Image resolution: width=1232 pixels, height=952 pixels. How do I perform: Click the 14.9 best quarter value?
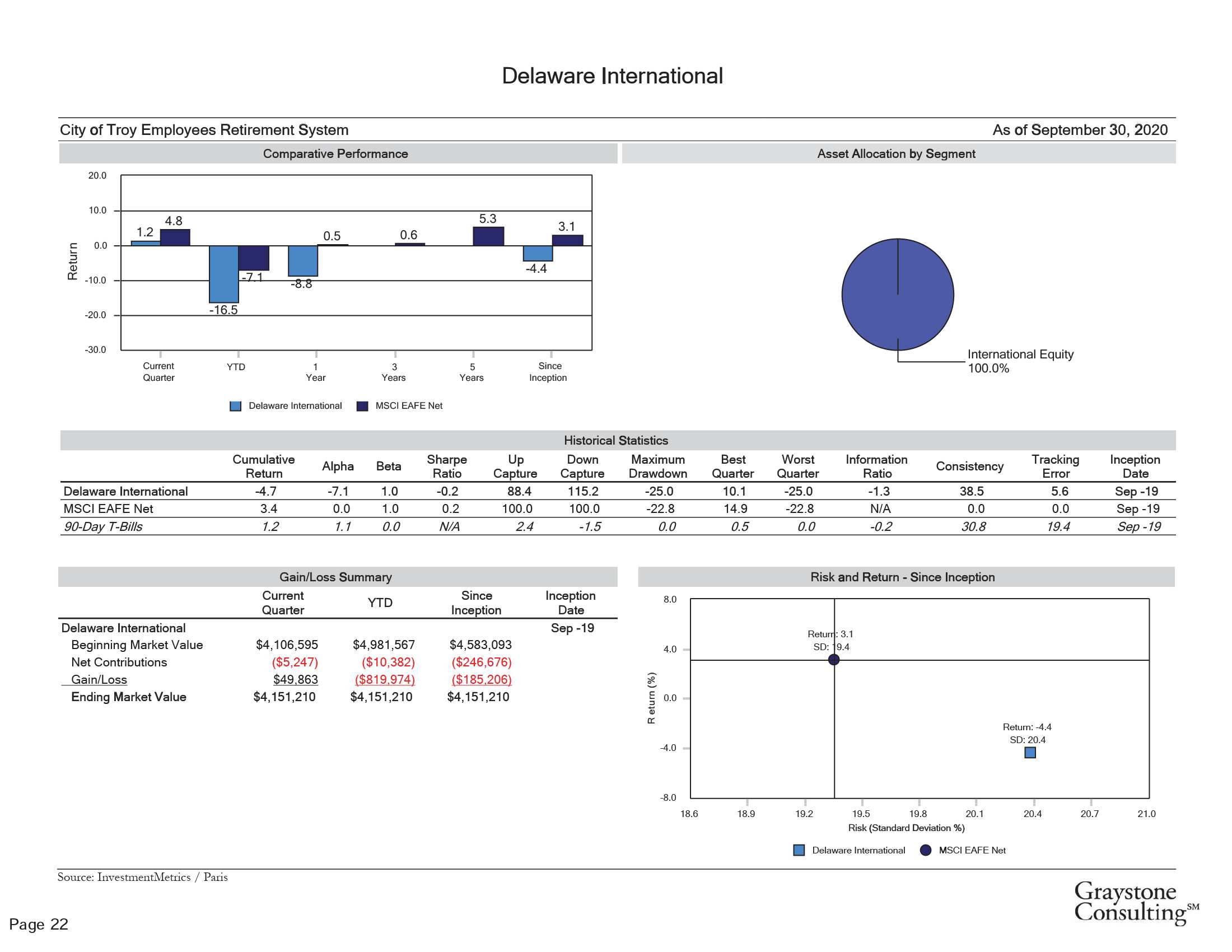tap(736, 508)
